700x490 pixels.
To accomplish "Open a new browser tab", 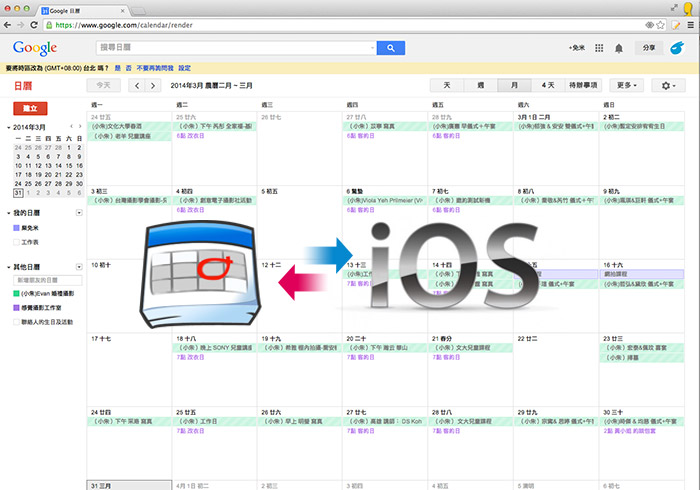I will [x=139, y=11].
